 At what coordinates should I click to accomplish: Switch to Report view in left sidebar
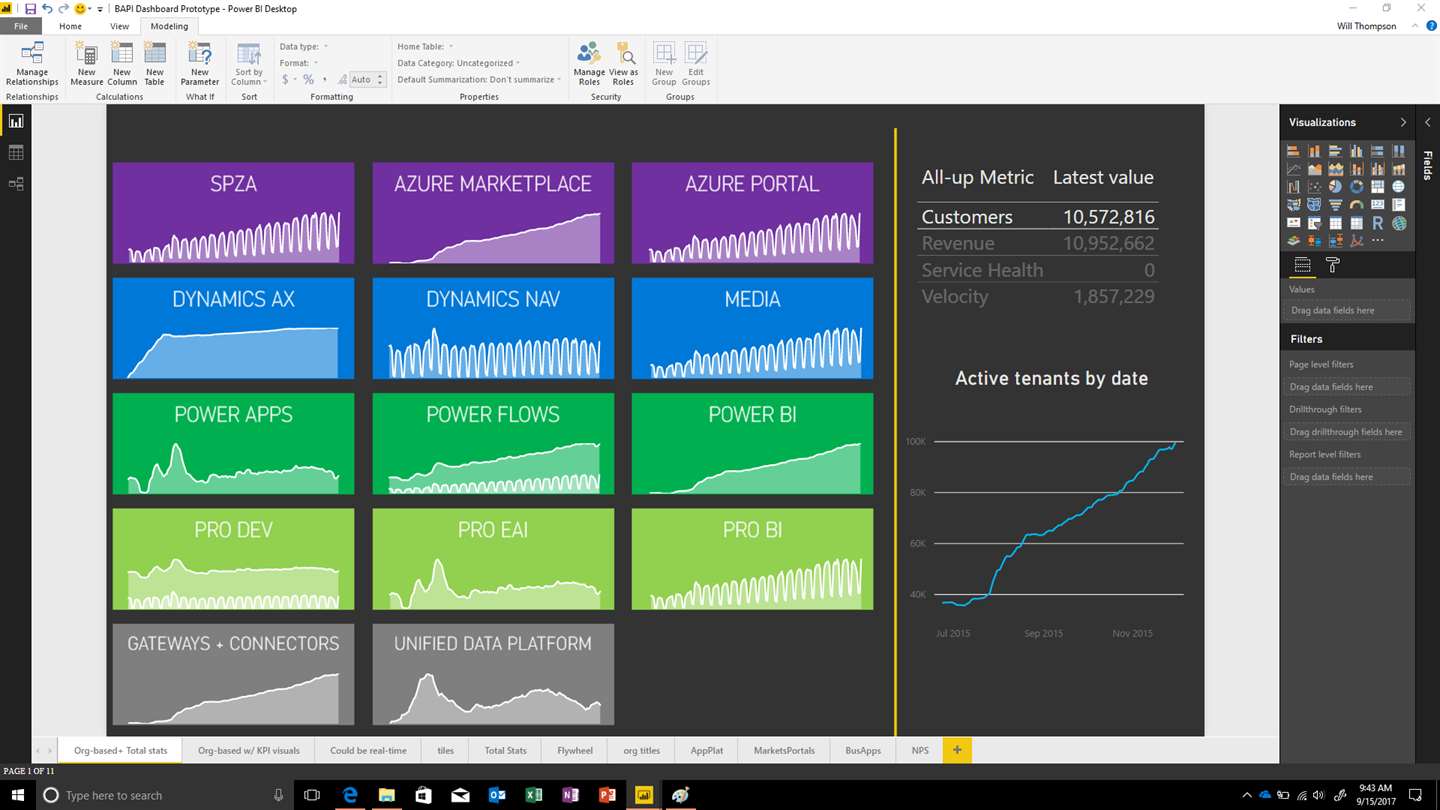[16, 121]
